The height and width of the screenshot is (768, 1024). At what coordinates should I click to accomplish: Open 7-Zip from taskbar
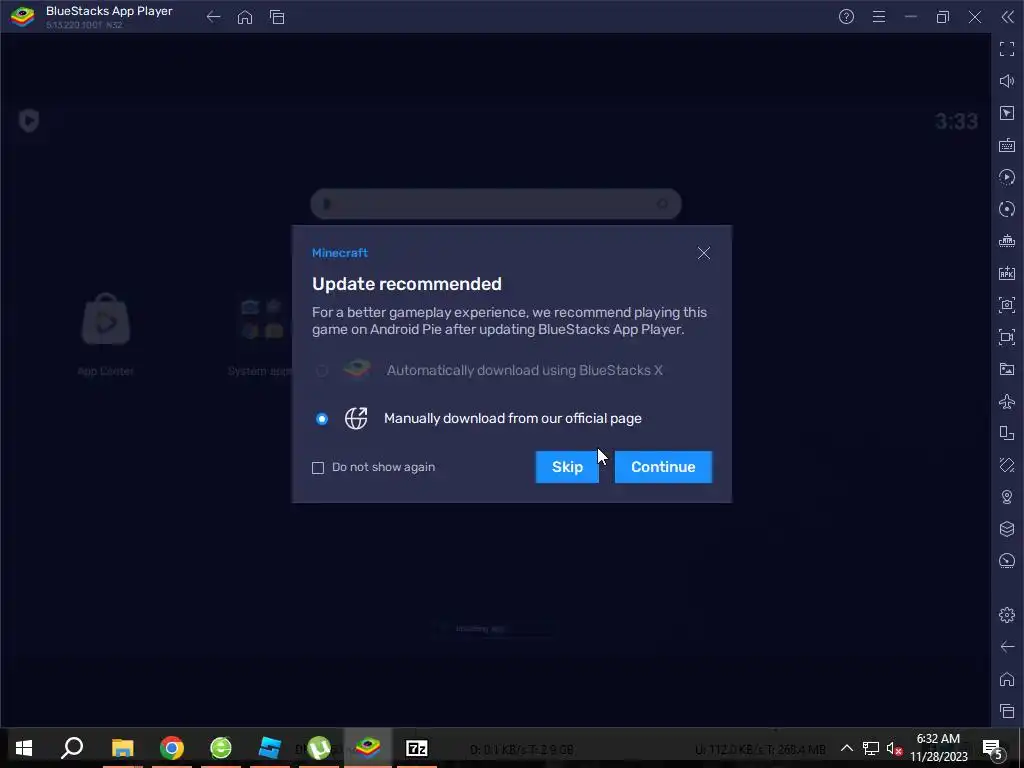point(417,748)
